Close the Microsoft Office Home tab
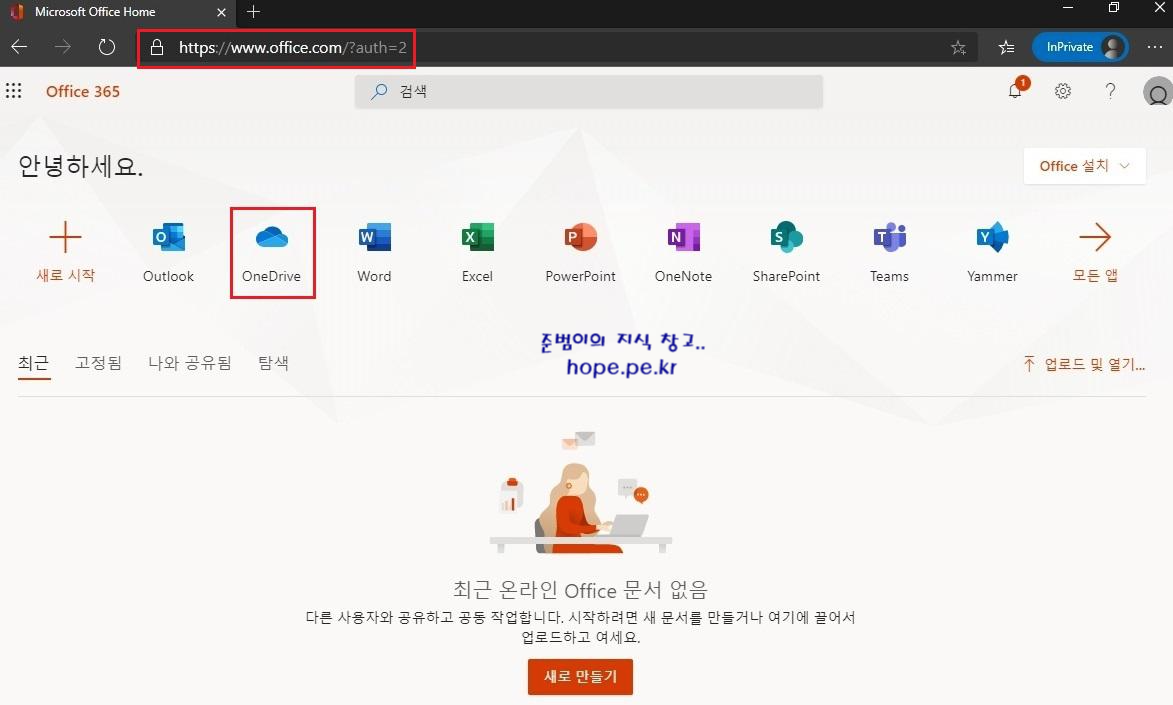1173x705 pixels. pyautogui.click(x=221, y=12)
